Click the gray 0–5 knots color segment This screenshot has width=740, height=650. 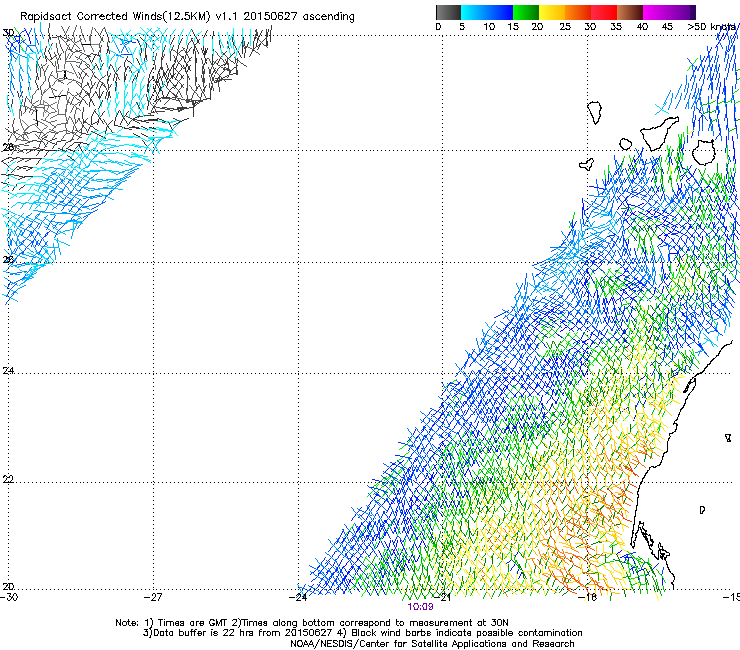[x=448, y=12]
